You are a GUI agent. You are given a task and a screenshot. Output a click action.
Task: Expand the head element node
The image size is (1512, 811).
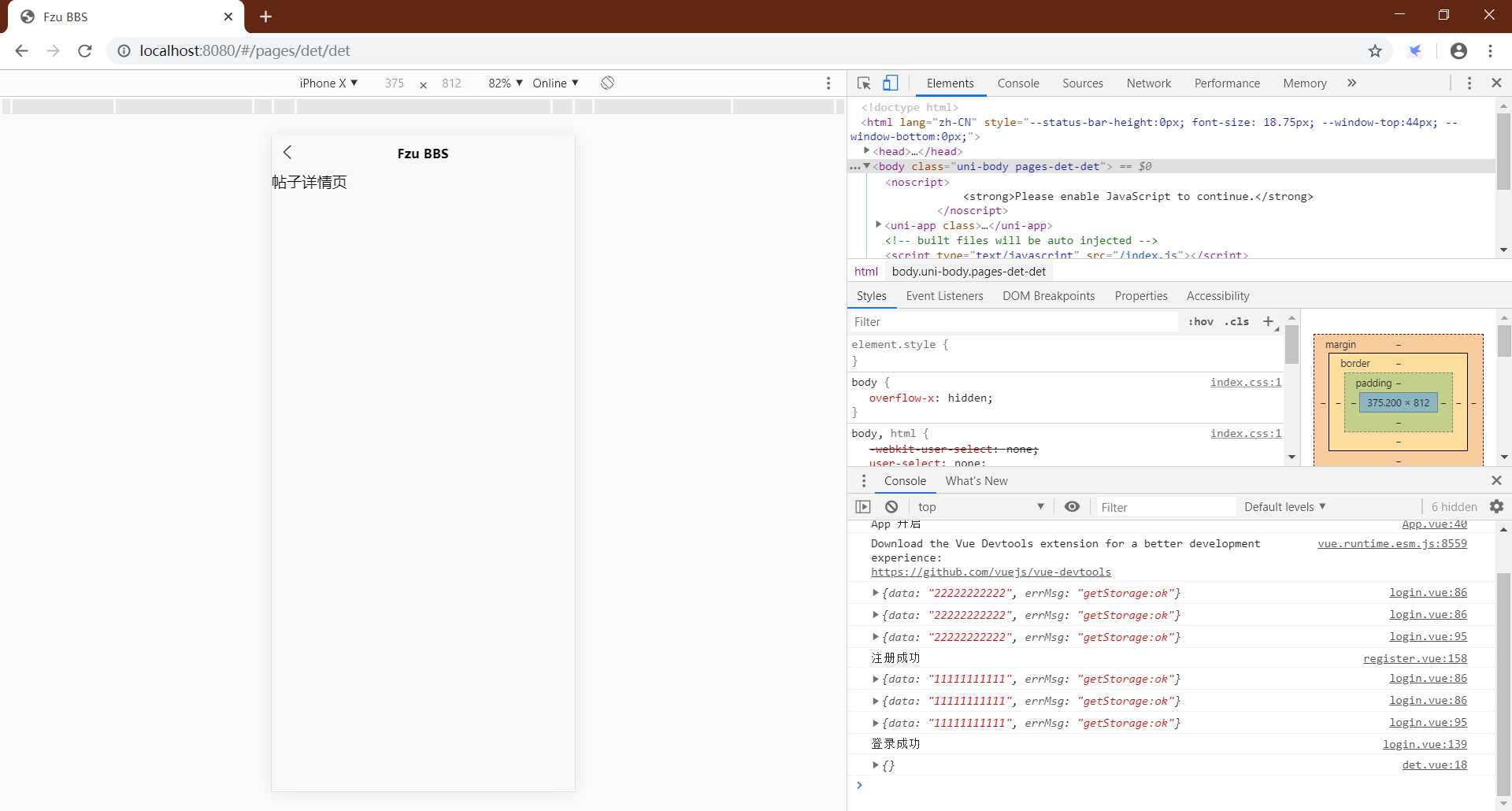pos(866,150)
